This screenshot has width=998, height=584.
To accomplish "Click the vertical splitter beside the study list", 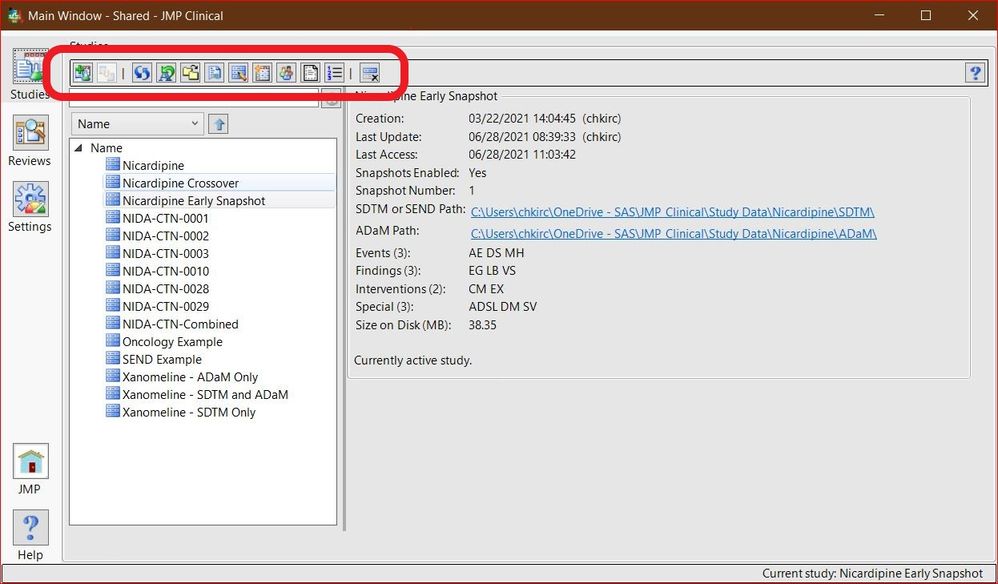I will (x=344, y=309).
